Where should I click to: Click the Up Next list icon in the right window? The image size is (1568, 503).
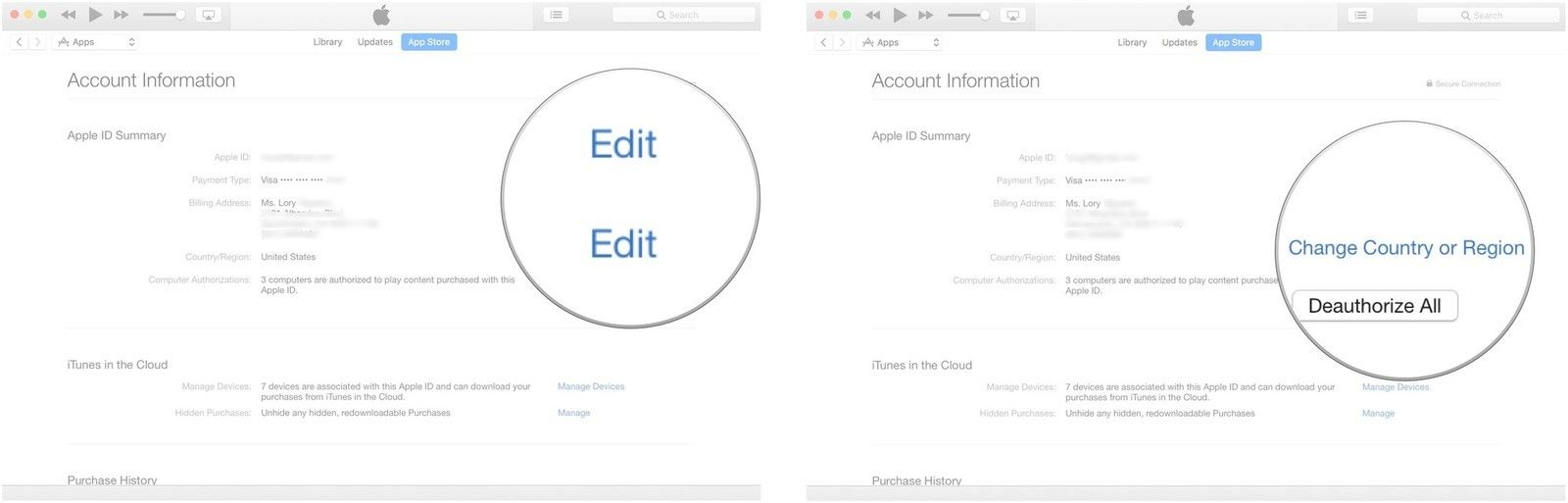[1360, 15]
